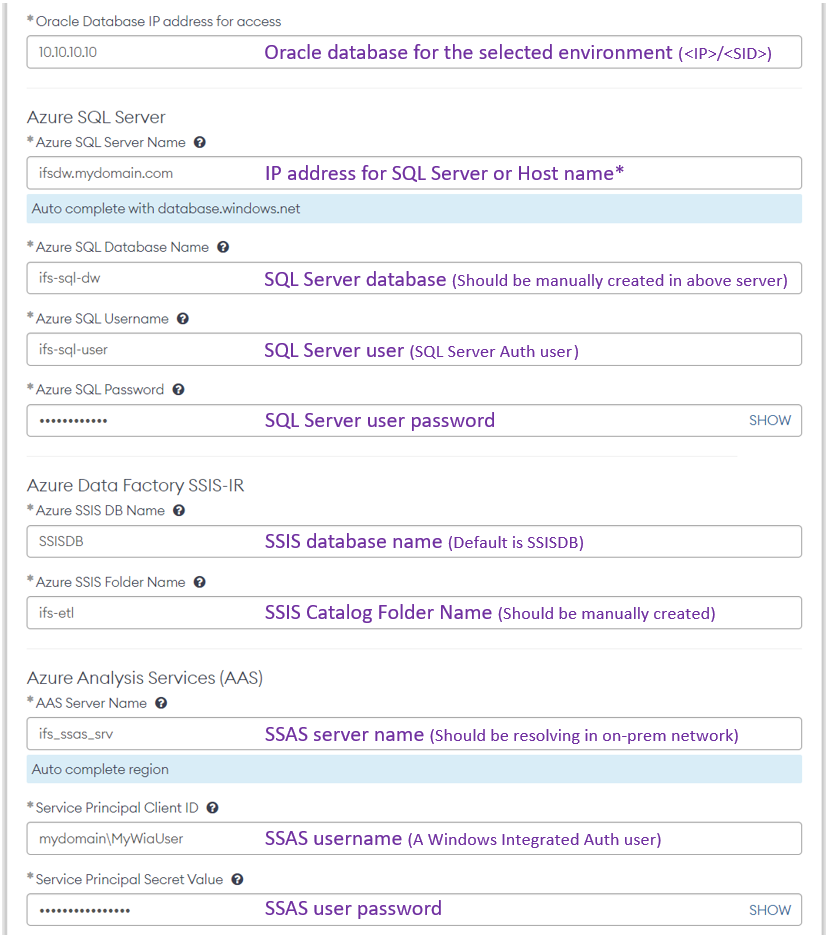827x937 pixels.
Task: Show the Azure SQL Password value
Action: pyautogui.click(x=769, y=420)
